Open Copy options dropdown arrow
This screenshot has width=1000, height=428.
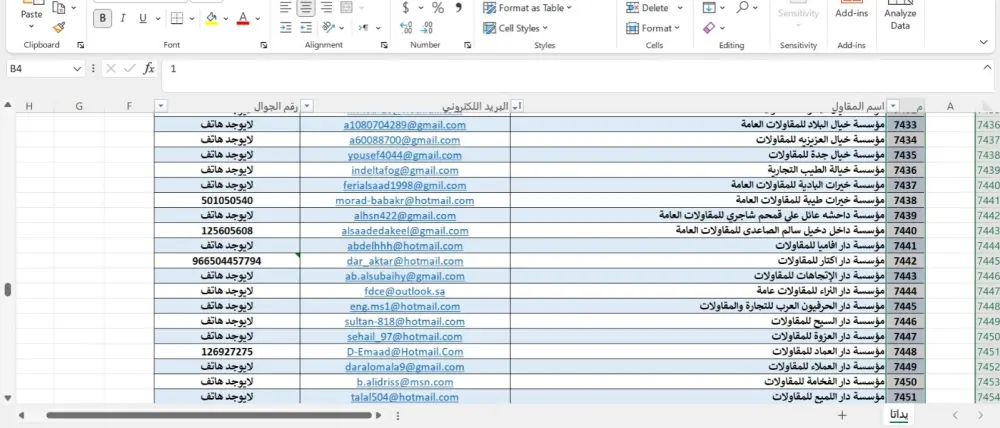(73, 8)
